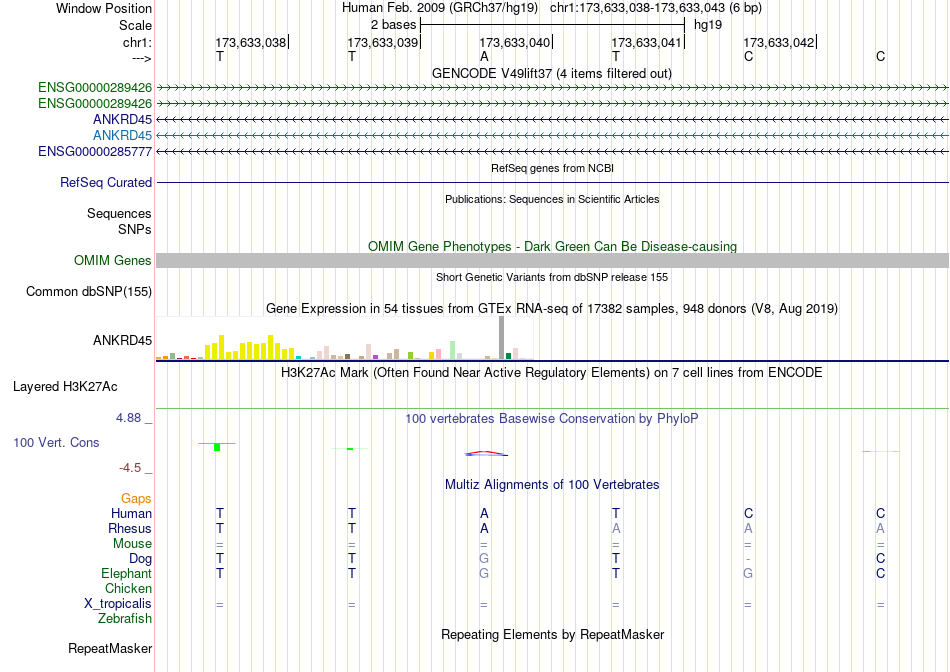
Task: Open the RefSeq genes from NCBI title
Action: point(552,168)
